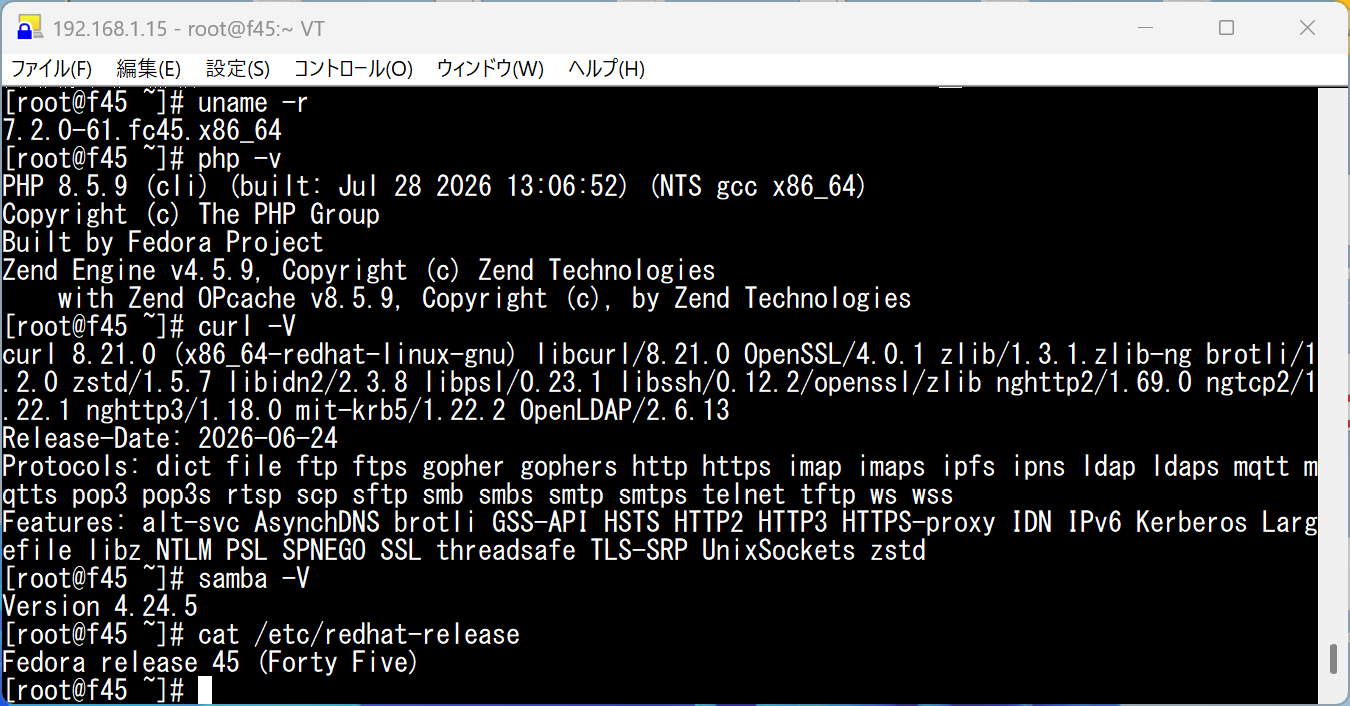Click the window title "192.168.1.15 - root@f45:~ VT"
The image size is (1350, 706).
tap(188, 29)
